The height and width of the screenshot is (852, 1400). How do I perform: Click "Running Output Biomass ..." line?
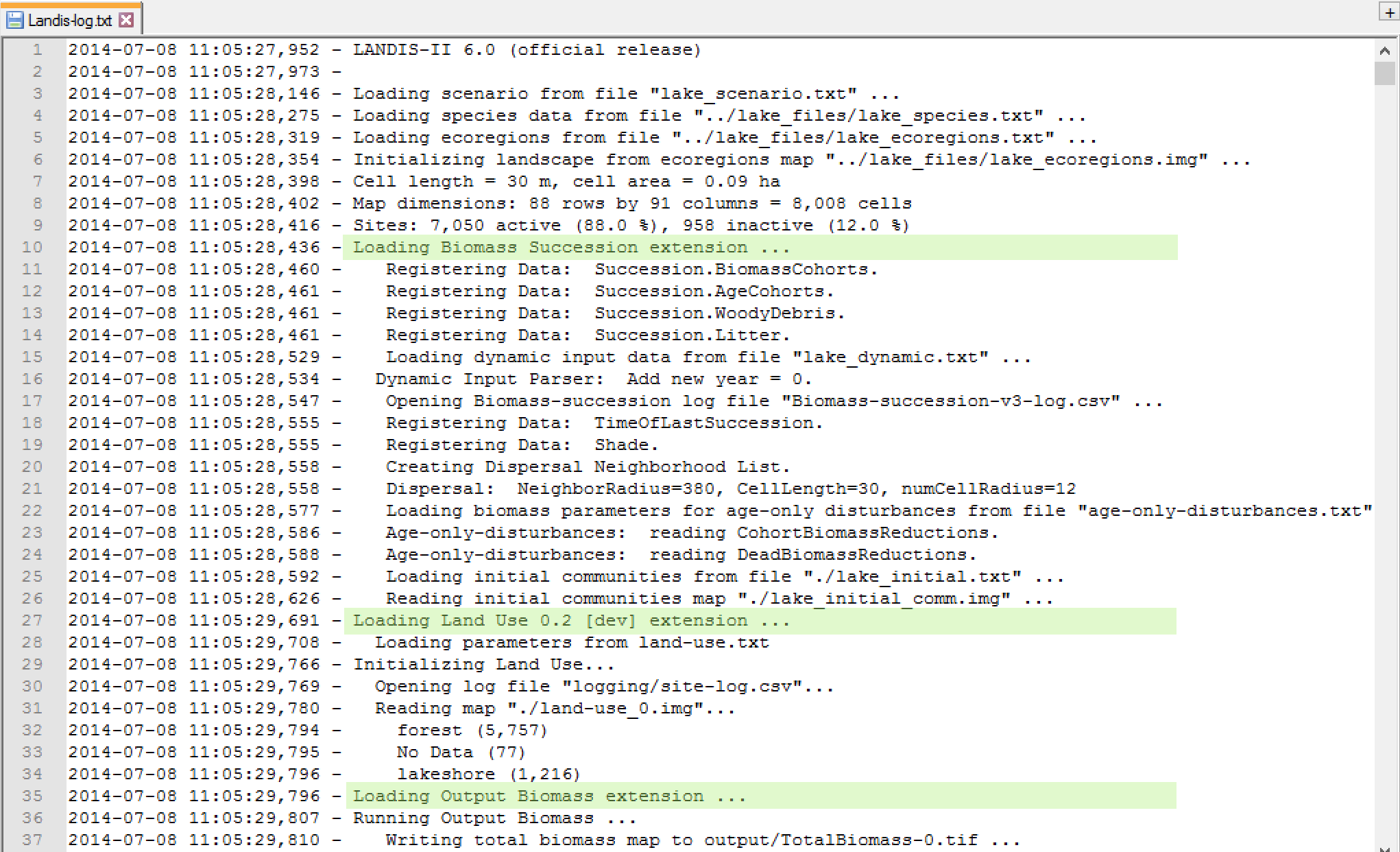click(495, 818)
